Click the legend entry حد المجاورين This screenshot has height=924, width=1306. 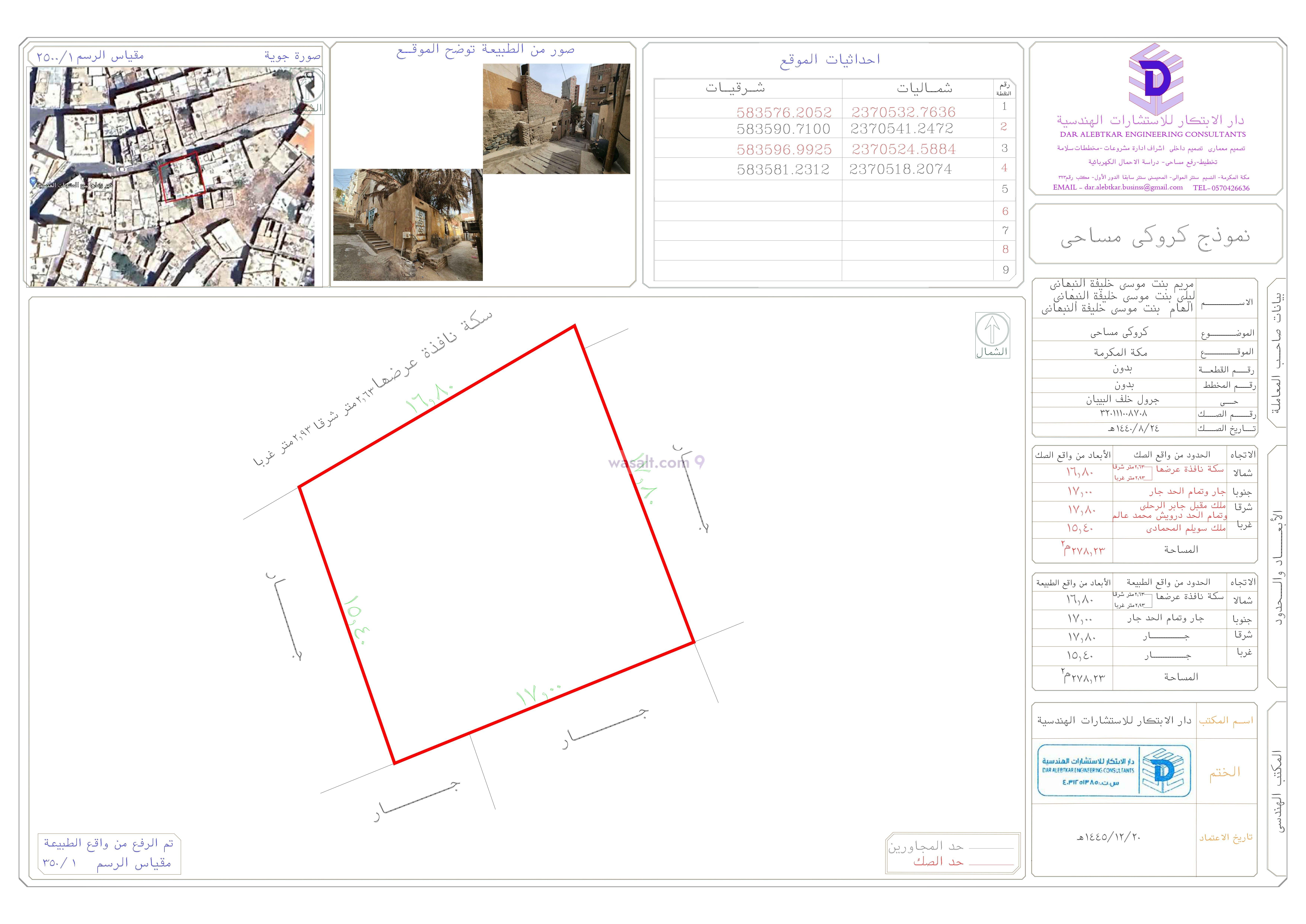[926, 847]
